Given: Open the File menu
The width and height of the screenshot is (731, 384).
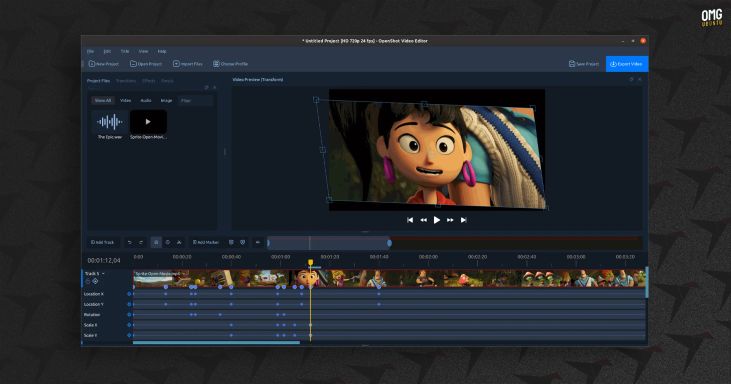Looking at the screenshot, I should [90, 51].
